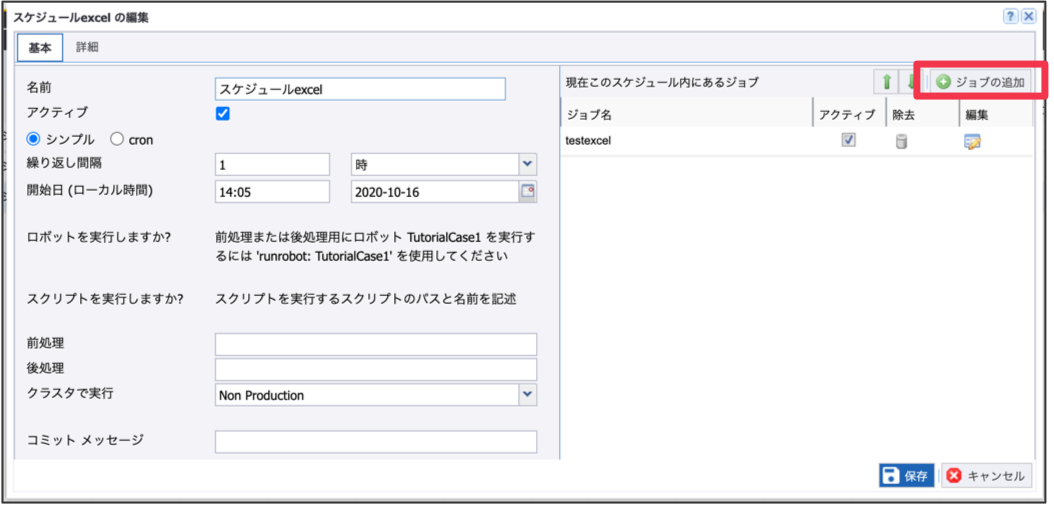Select the testexcel job row
The image size is (1054, 512).
click(x=797, y=141)
